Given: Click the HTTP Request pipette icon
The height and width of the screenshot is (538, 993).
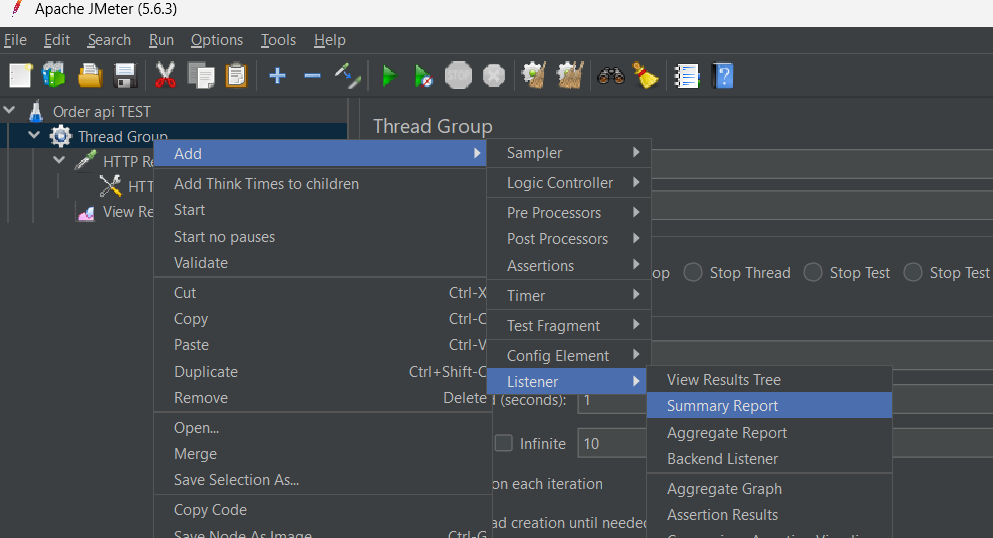Looking at the screenshot, I should (x=85, y=161).
